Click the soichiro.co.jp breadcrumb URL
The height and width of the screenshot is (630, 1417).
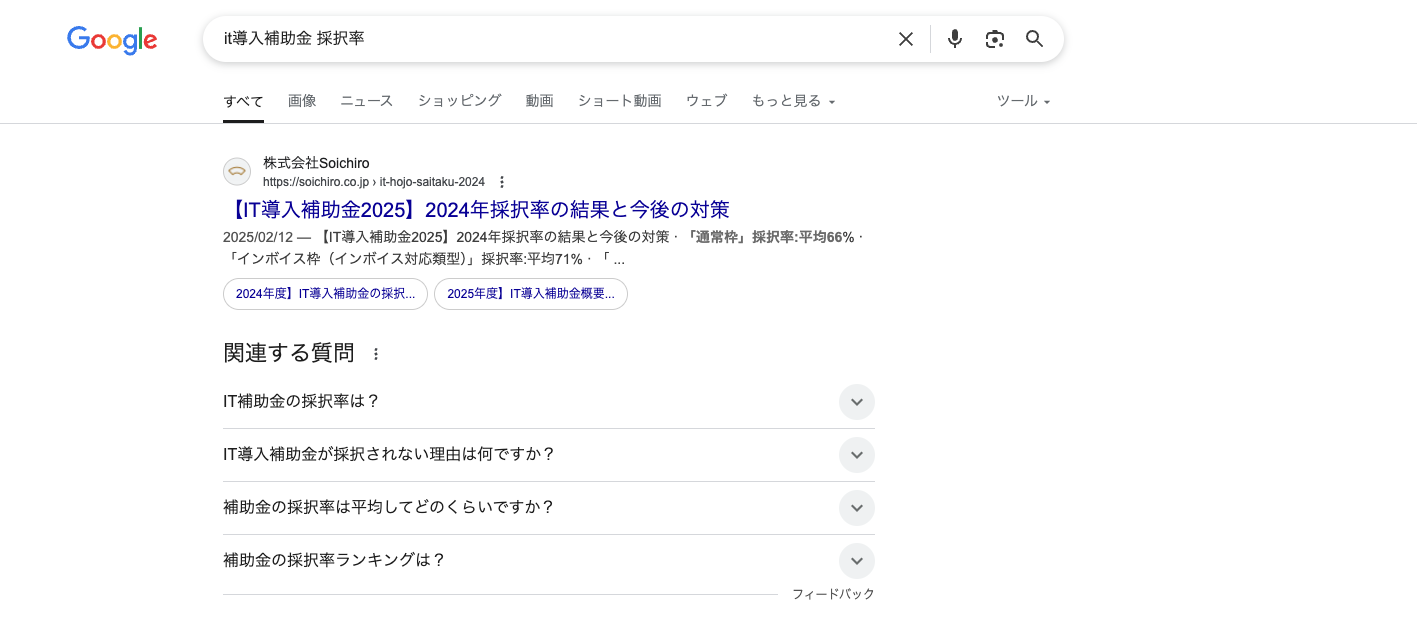click(x=374, y=182)
